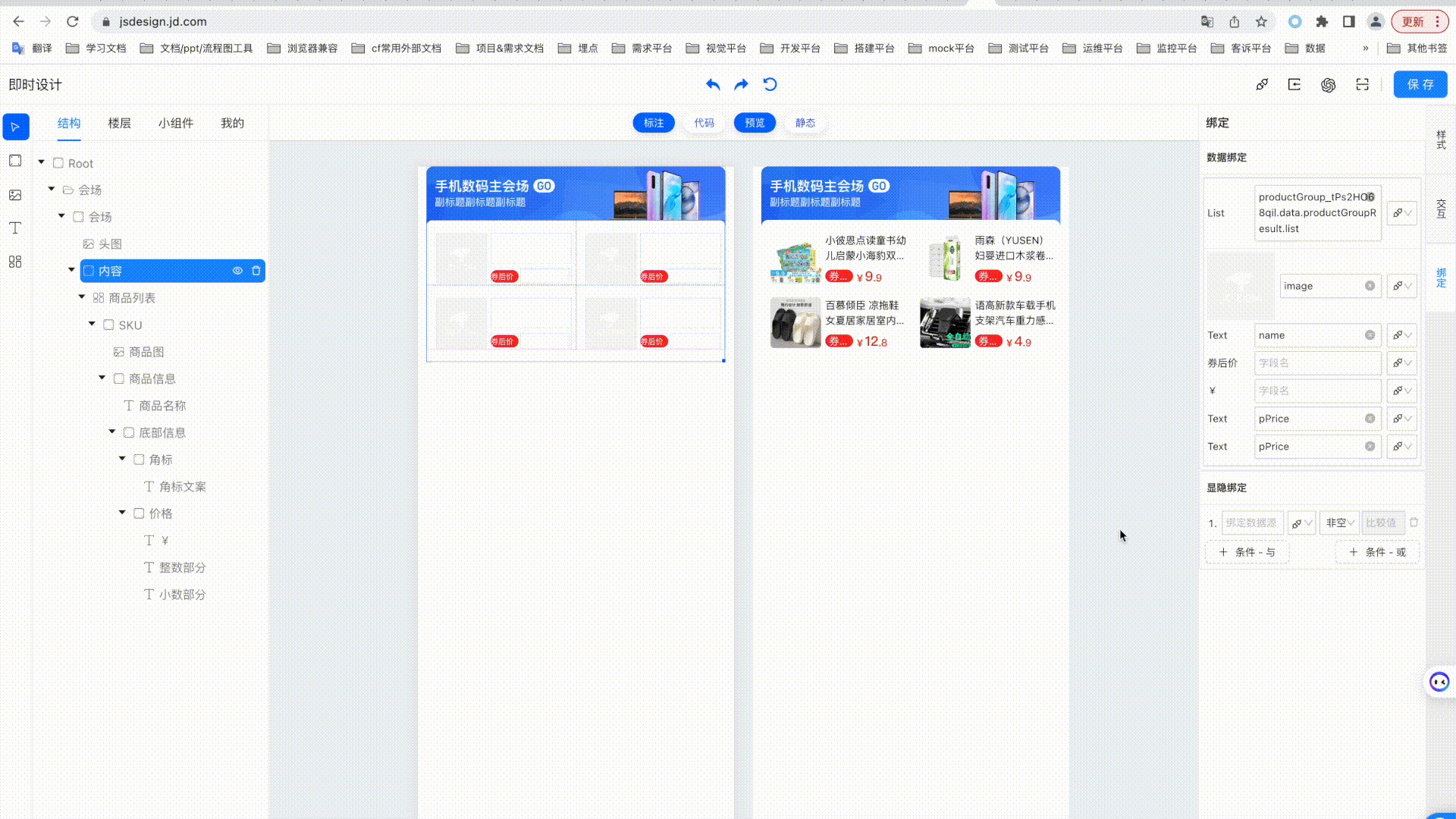
Task: Open the 非空 condition dropdown
Action: [x=1339, y=522]
